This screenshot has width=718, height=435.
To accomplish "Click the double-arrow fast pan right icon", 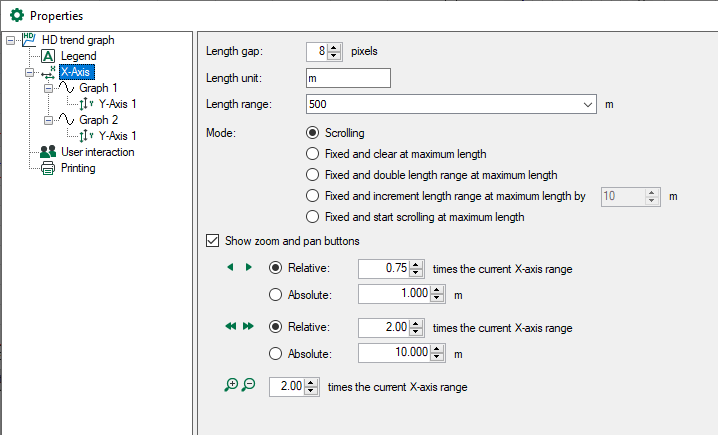I will [249, 325].
